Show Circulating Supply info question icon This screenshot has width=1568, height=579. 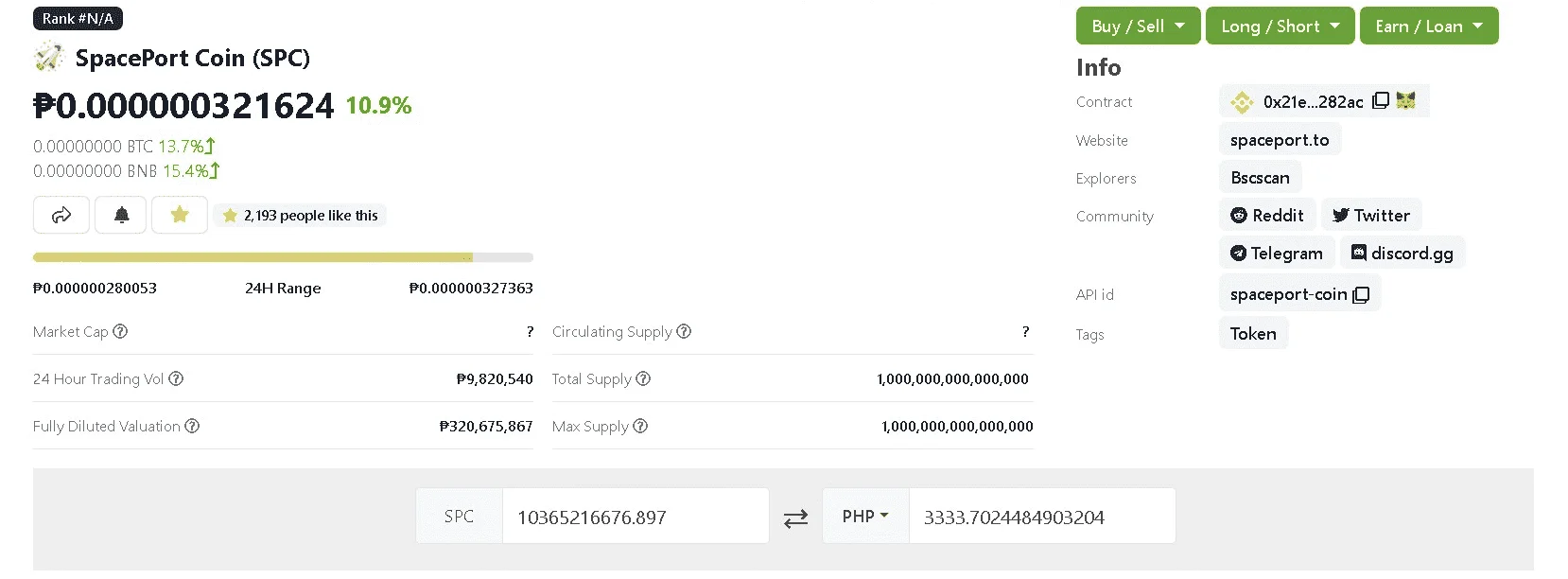point(684,331)
